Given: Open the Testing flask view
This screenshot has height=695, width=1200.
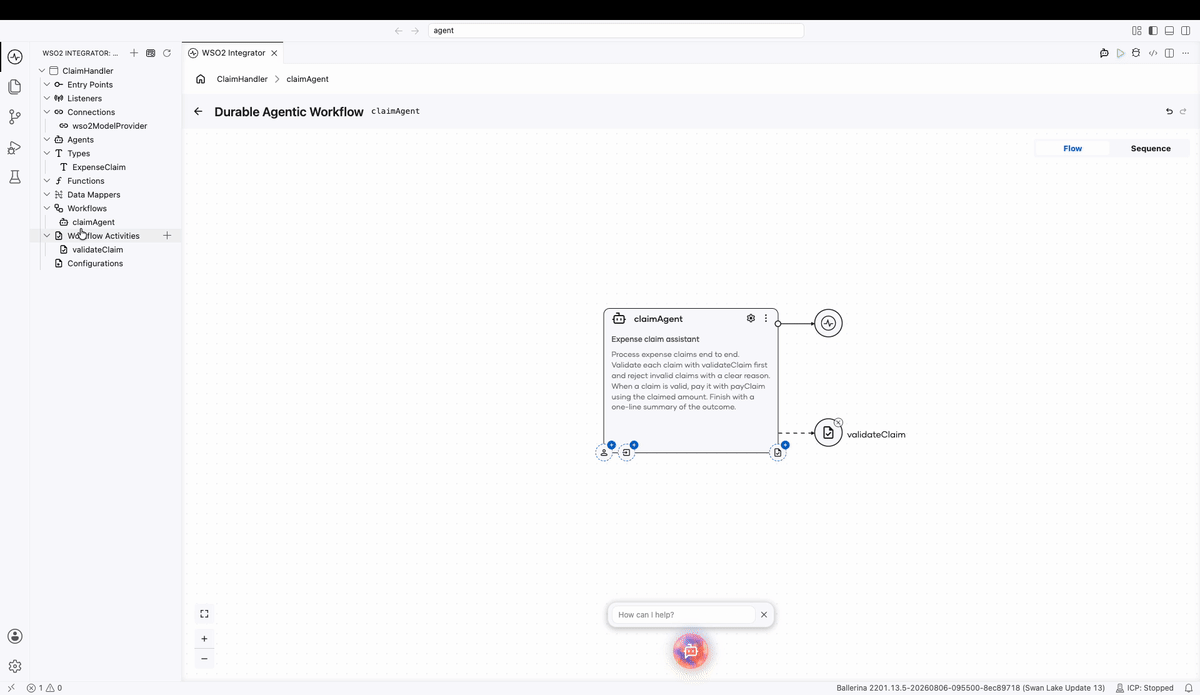Looking at the screenshot, I should click(x=14, y=177).
